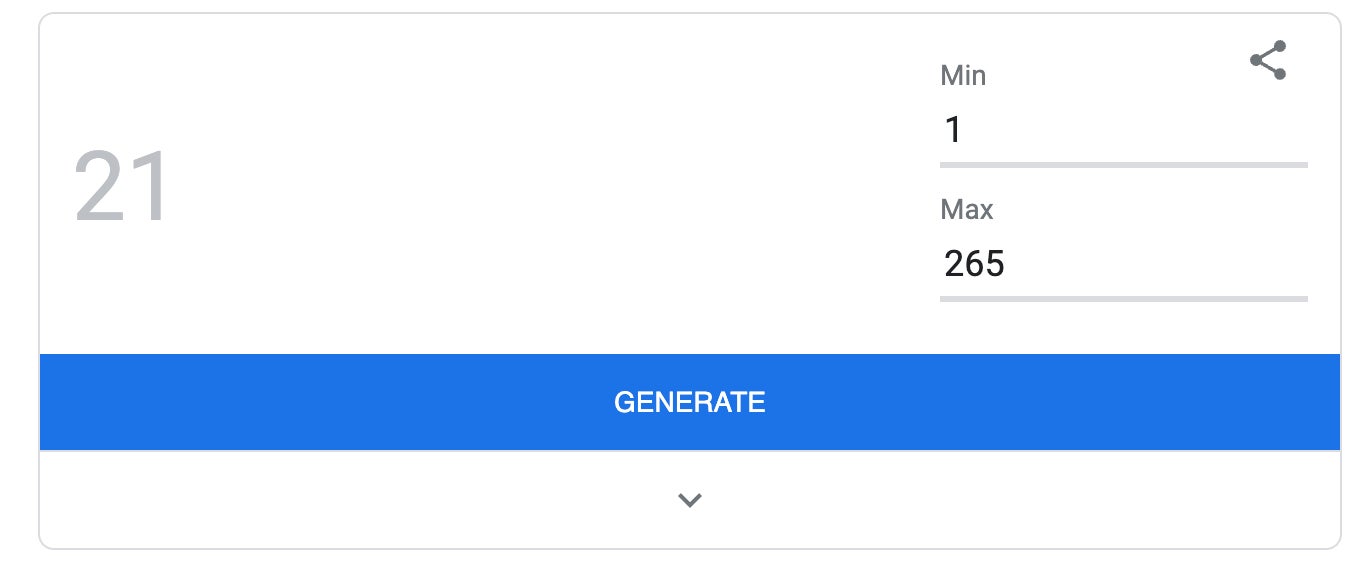Click the arrow at the card bottom
This screenshot has height=562, width=1364.
click(689, 500)
